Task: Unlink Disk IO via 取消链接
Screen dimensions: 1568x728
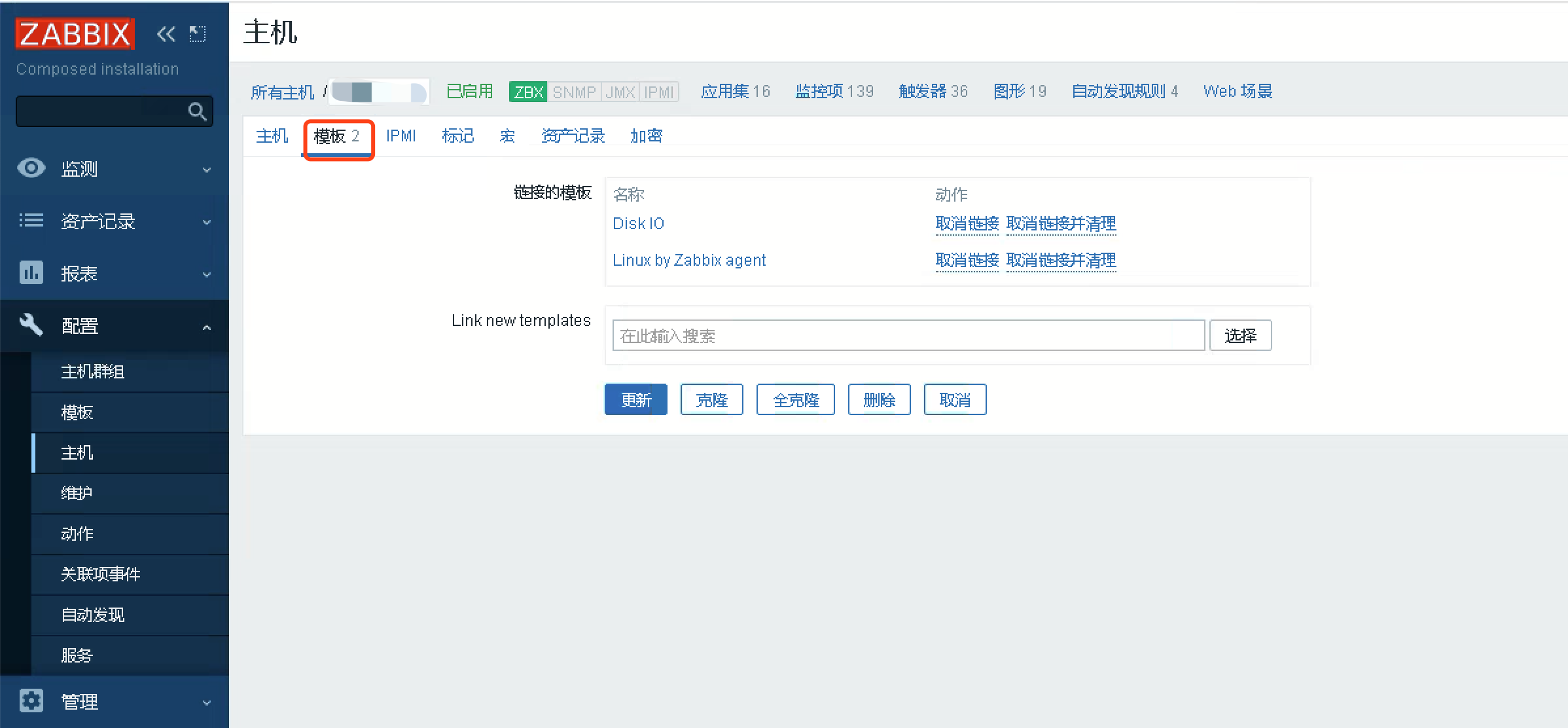Action: [x=967, y=223]
